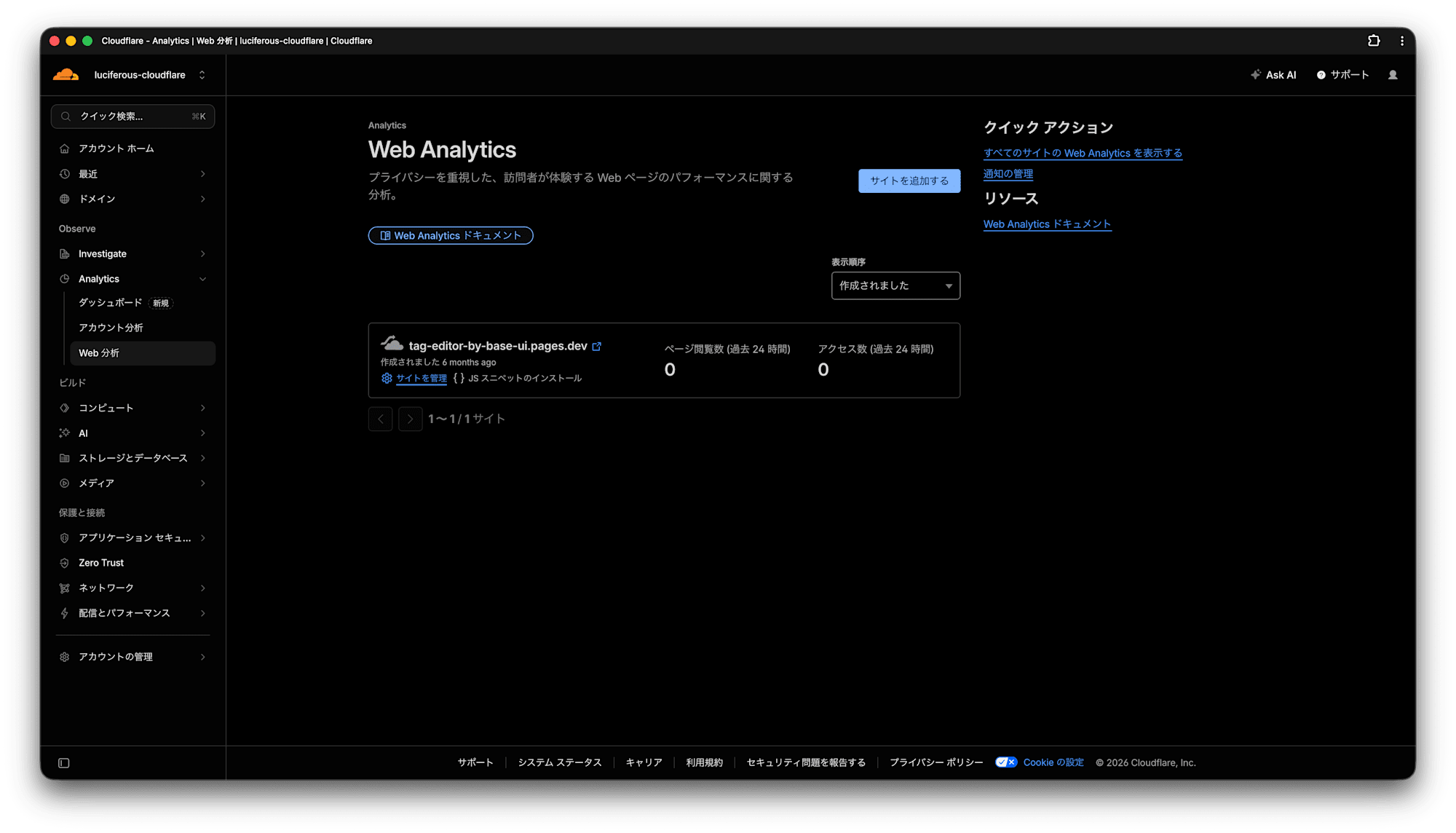Expand the 配信とパフォーマンス chevron
Image resolution: width=1456 pixels, height=833 pixels.
[x=203, y=613]
